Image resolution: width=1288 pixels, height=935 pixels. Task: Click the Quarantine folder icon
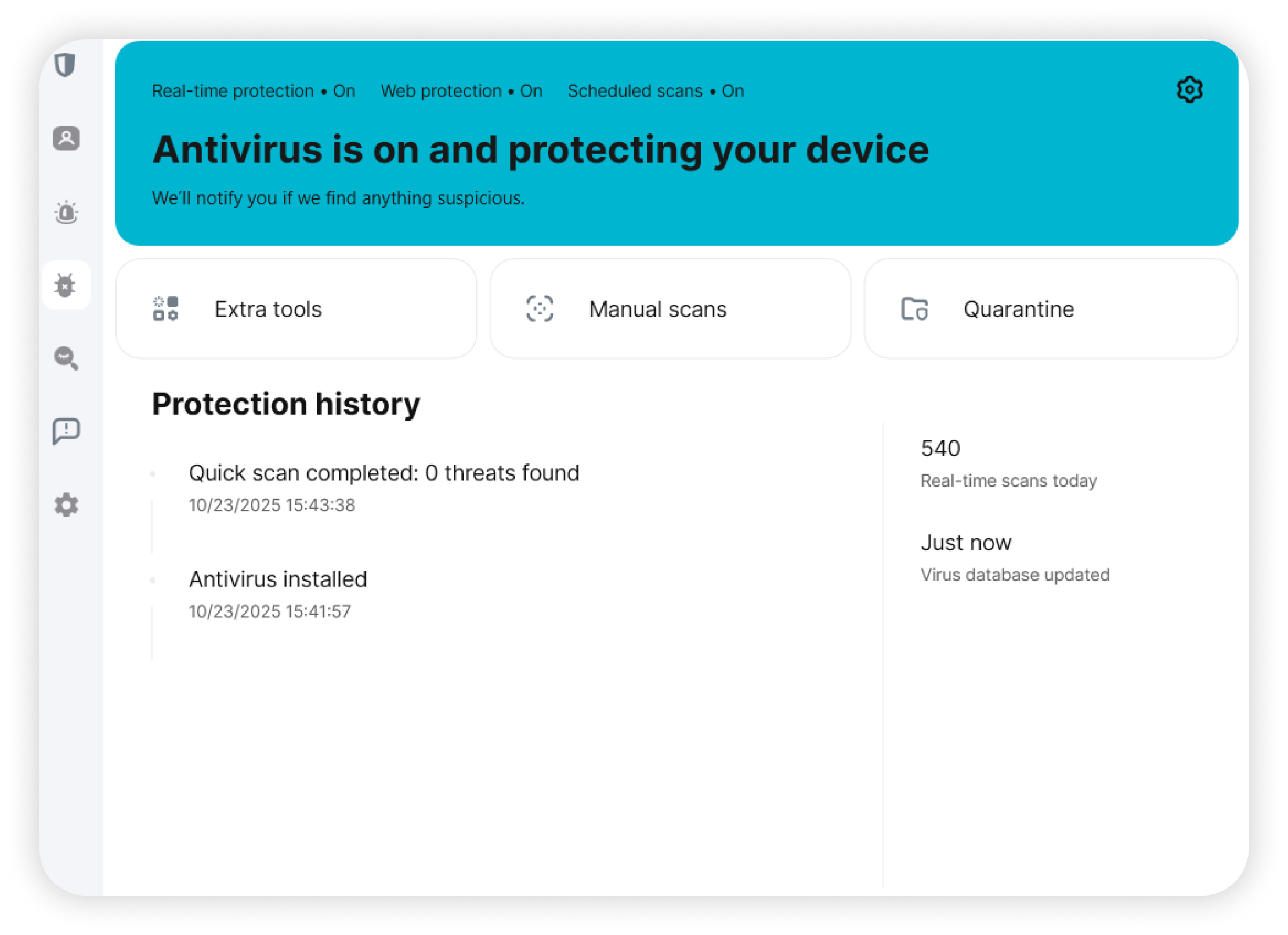tap(914, 309)
